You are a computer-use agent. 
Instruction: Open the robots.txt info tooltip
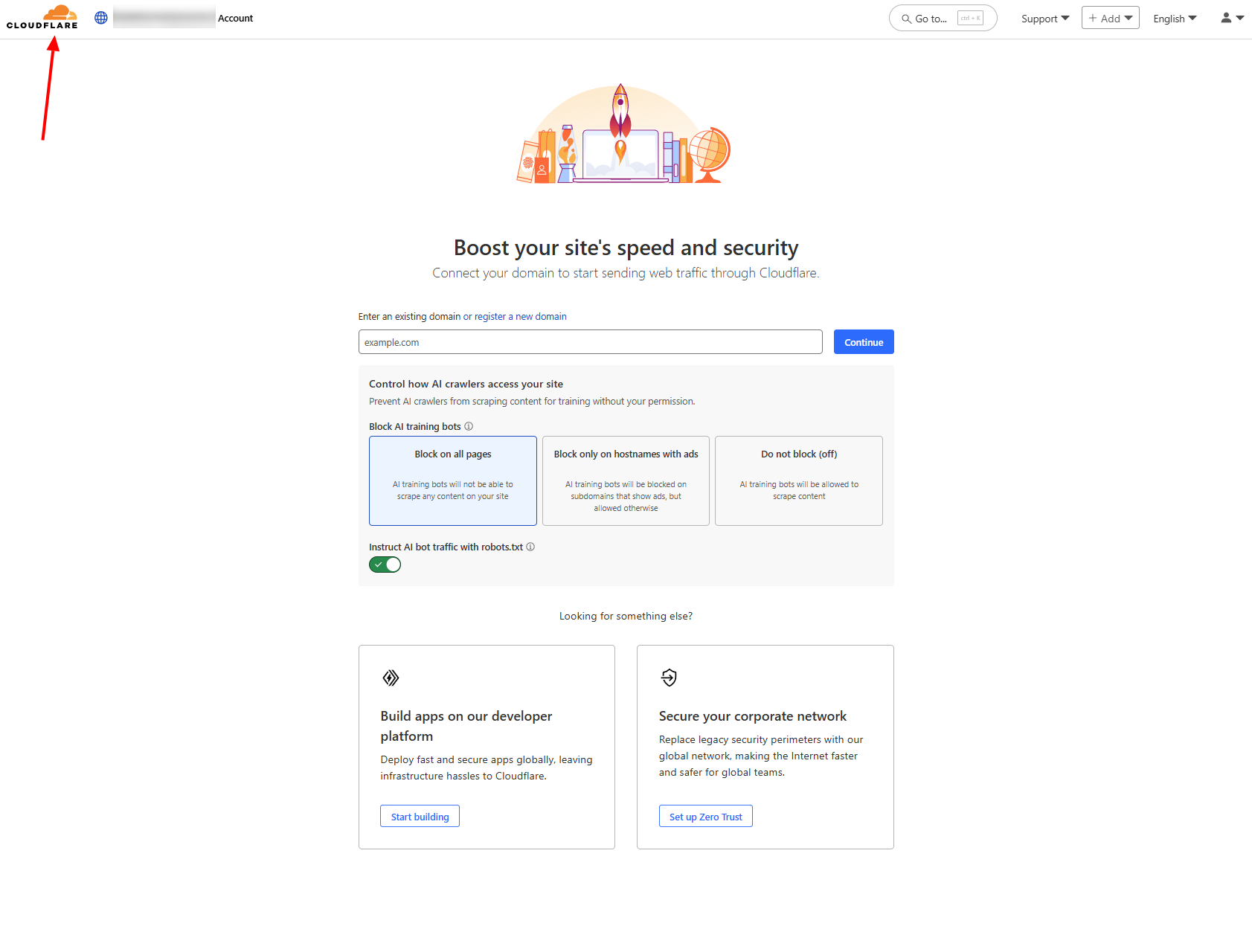530,547
